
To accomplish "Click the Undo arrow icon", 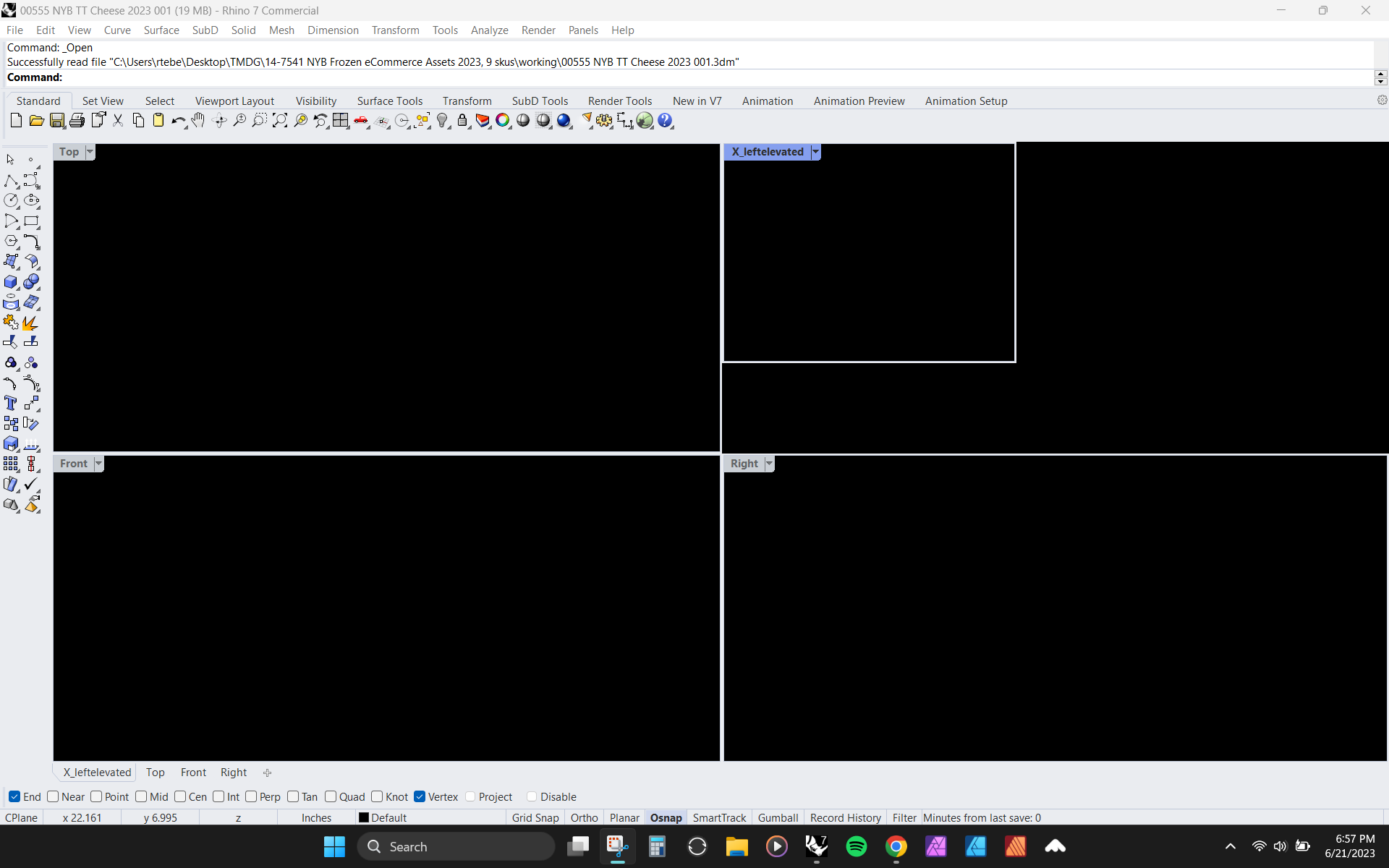I will tap(177, 121).
